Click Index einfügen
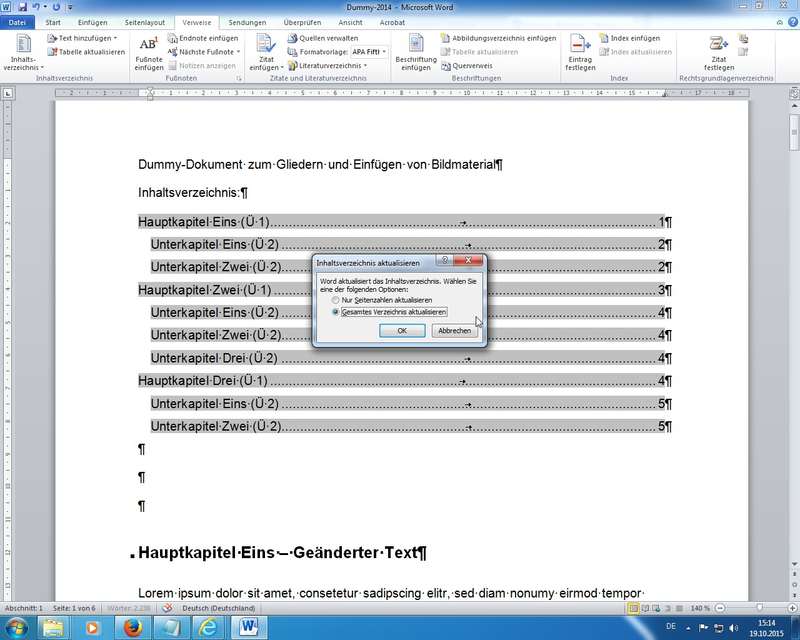 coord(630,38)
